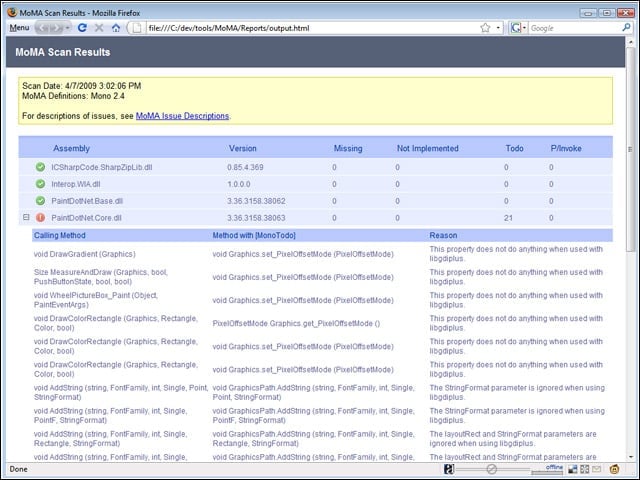Click the page identity icon in address bar
This screenshot has width=640, height=480.
point(137,28)
